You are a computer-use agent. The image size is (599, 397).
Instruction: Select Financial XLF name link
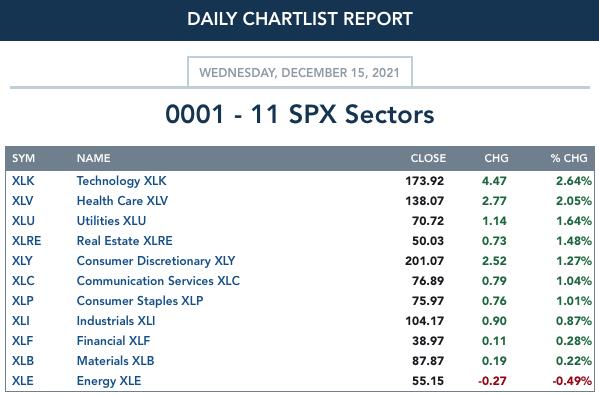[113, 341]
